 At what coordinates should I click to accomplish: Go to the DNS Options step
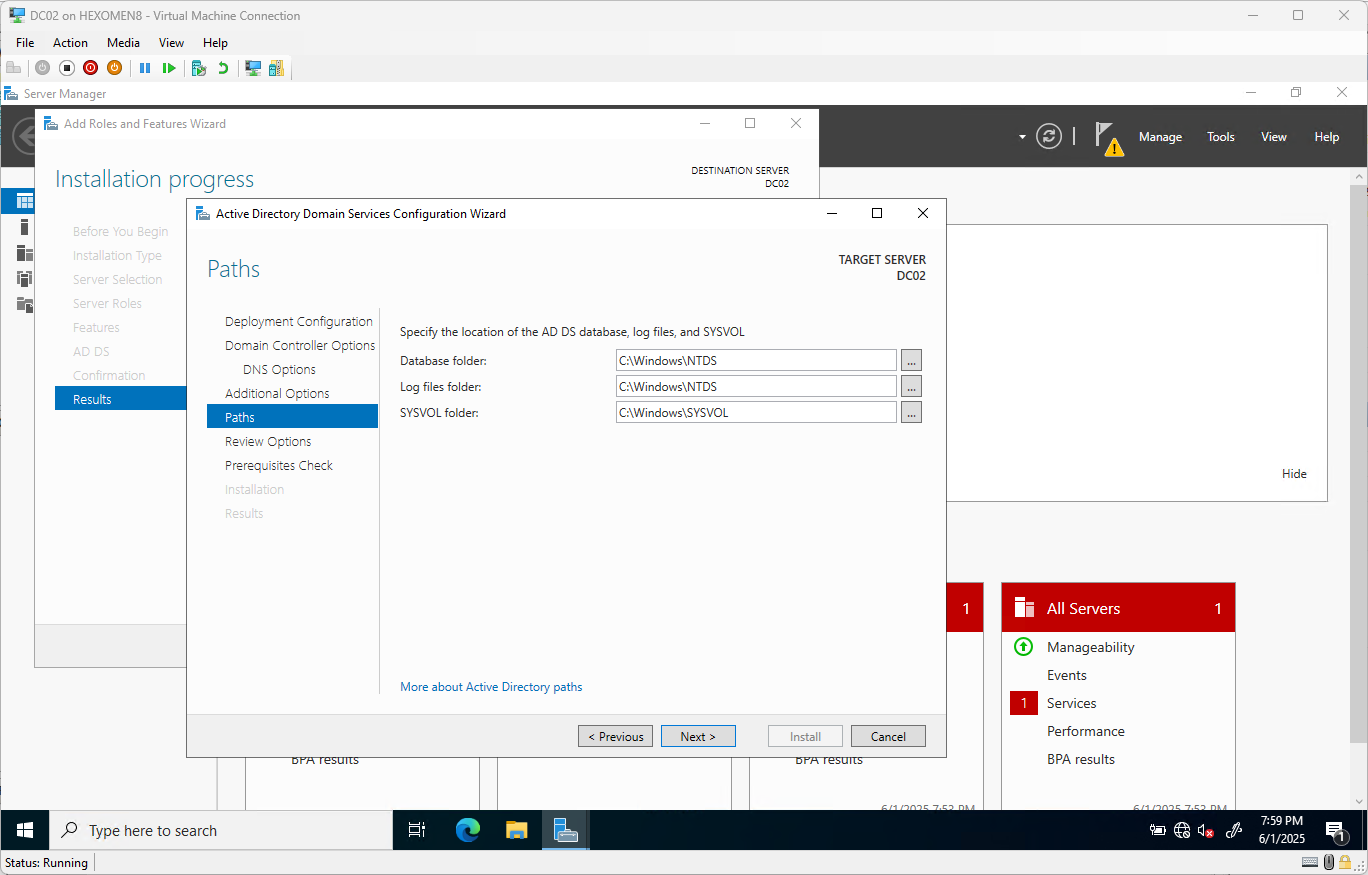279,369
